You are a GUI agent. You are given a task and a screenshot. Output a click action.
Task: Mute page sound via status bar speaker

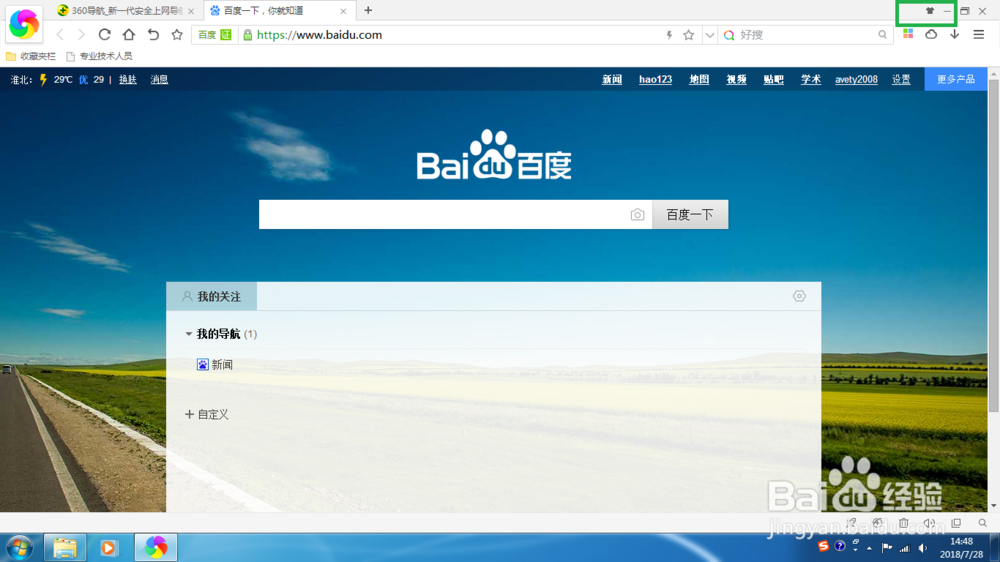(930, 523)
